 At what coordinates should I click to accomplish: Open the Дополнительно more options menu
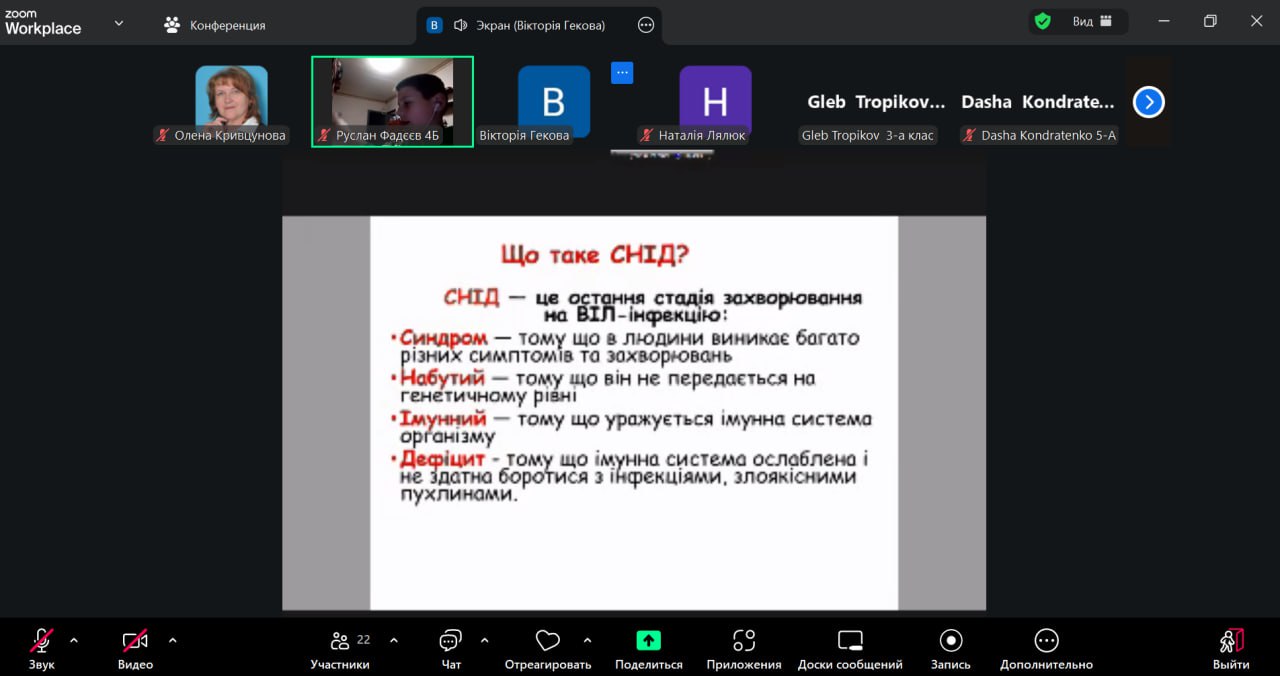coord(1046,641)
